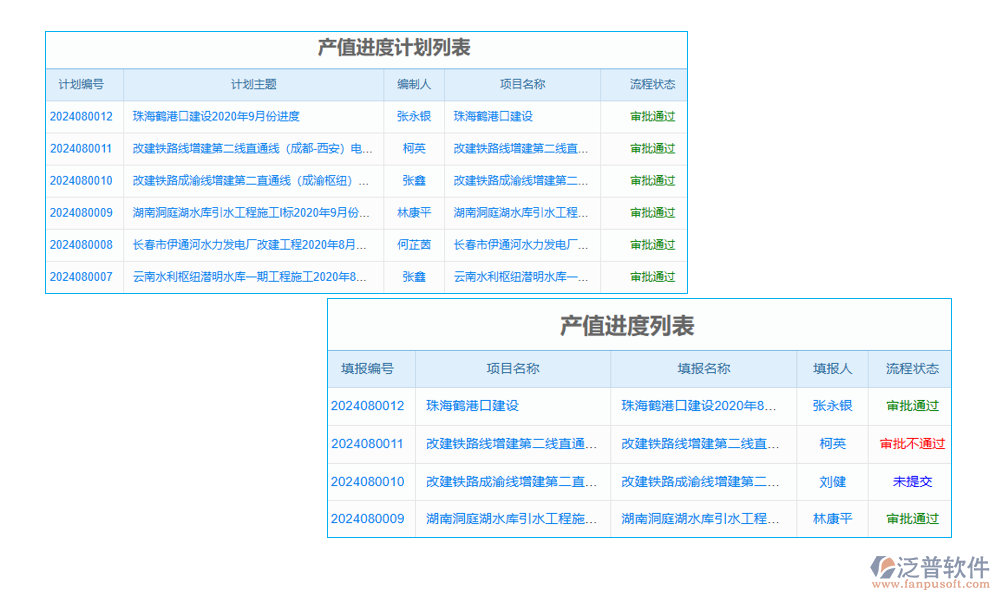Click the 计划编号 column header
The width and height of the screenshot is (1000, 600).
coord(83,84)
